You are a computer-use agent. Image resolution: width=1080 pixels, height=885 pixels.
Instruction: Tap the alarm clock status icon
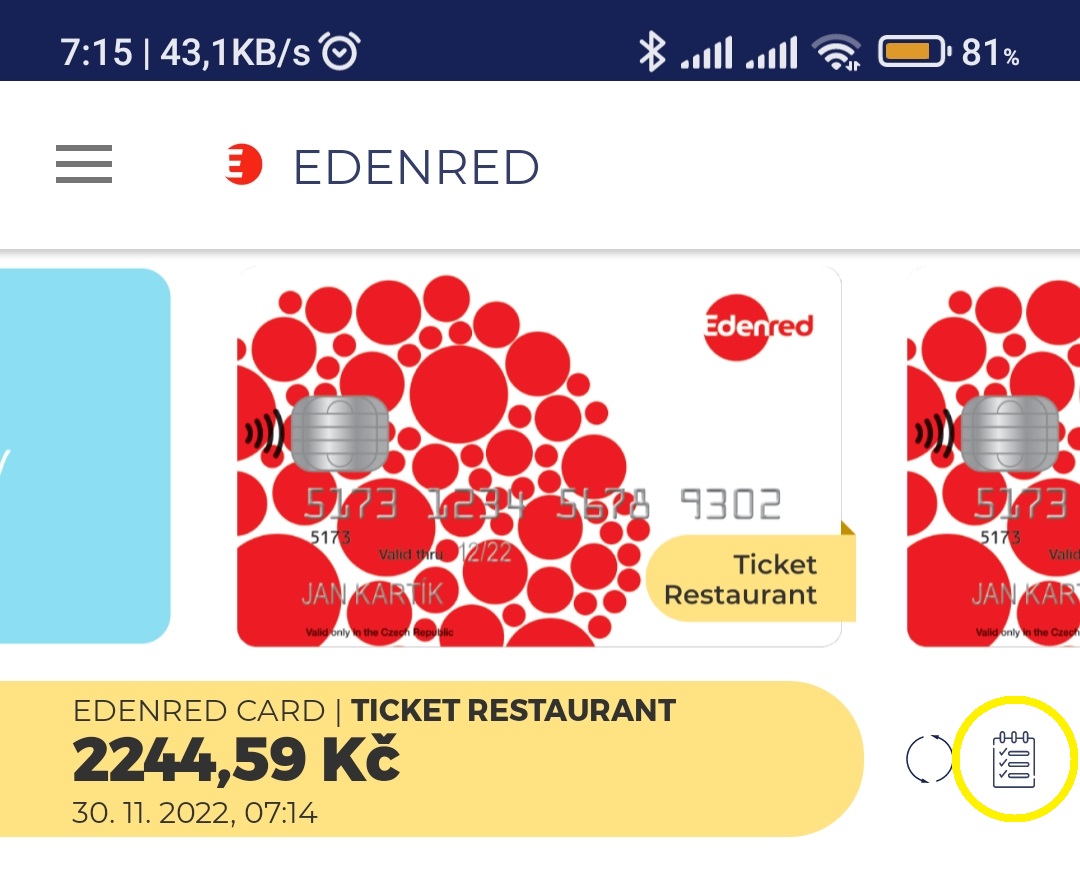(x=341, y=52)
